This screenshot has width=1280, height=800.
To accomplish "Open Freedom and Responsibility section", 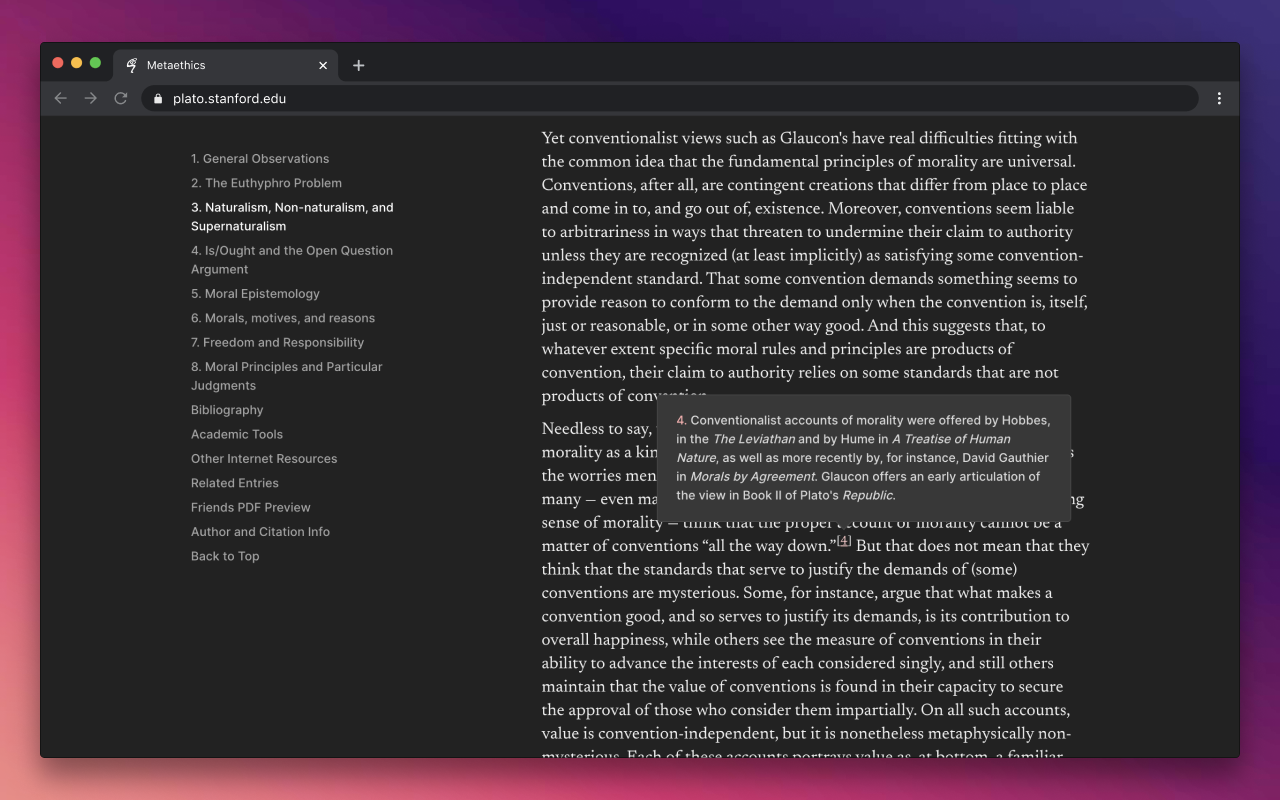I will coord(277,343).
